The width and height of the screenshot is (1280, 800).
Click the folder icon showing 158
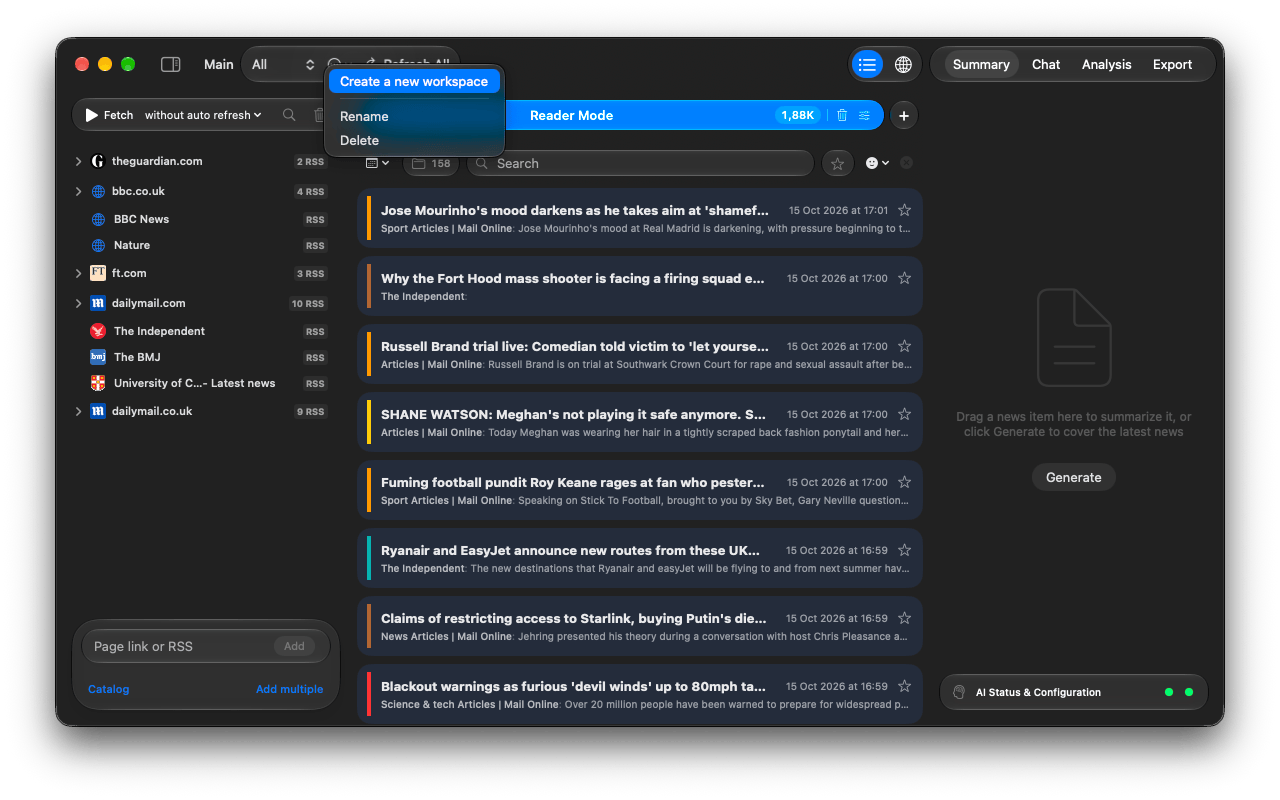click(x=431, y=163)
